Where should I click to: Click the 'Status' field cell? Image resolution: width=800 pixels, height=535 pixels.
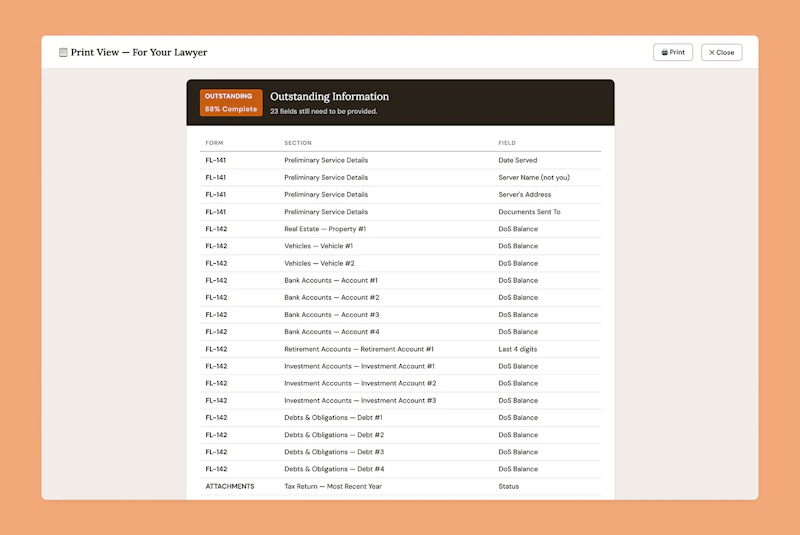(508, 486)
